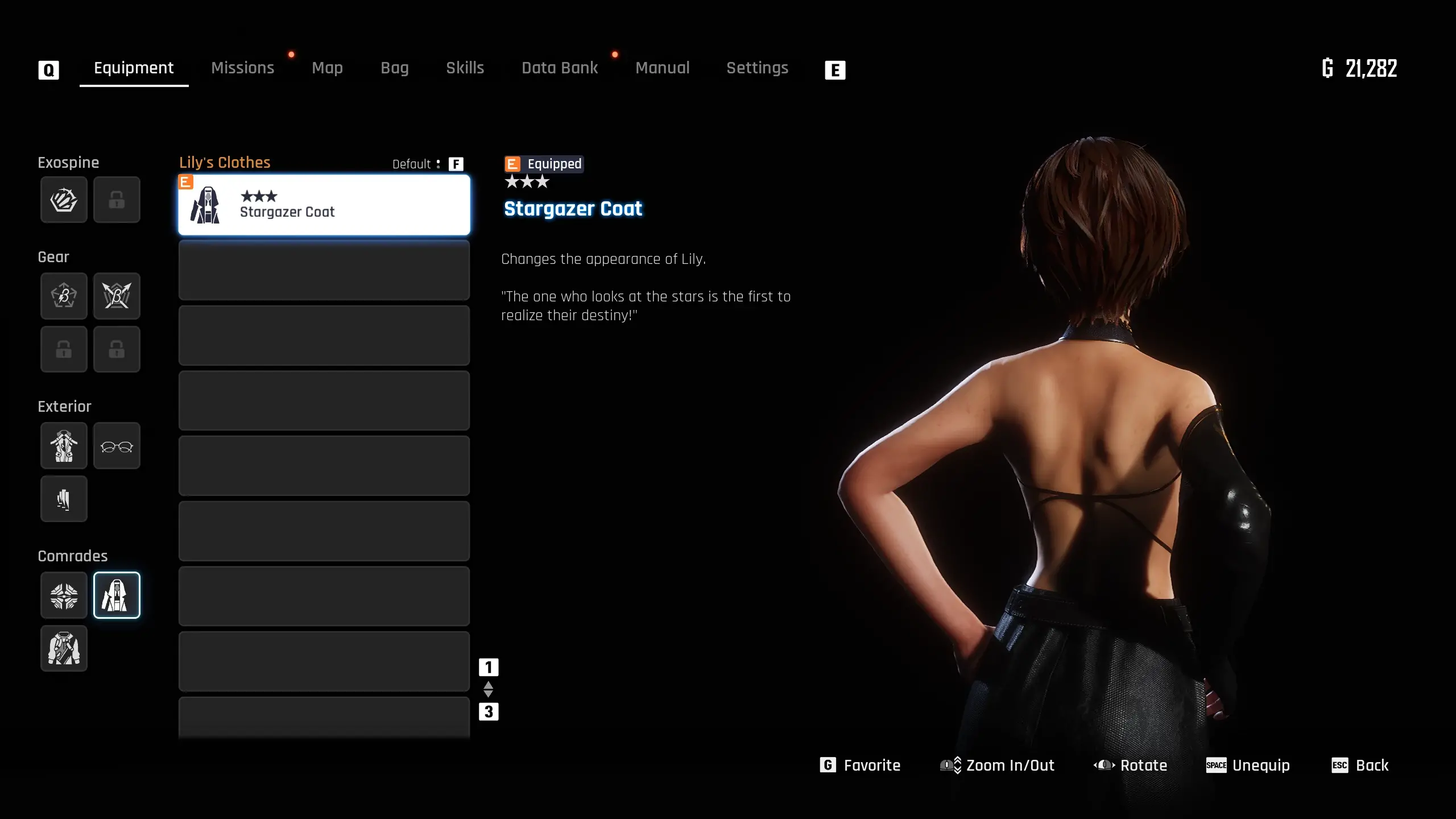
Task: Open the earring exterior slot
Action: (64, 499)
